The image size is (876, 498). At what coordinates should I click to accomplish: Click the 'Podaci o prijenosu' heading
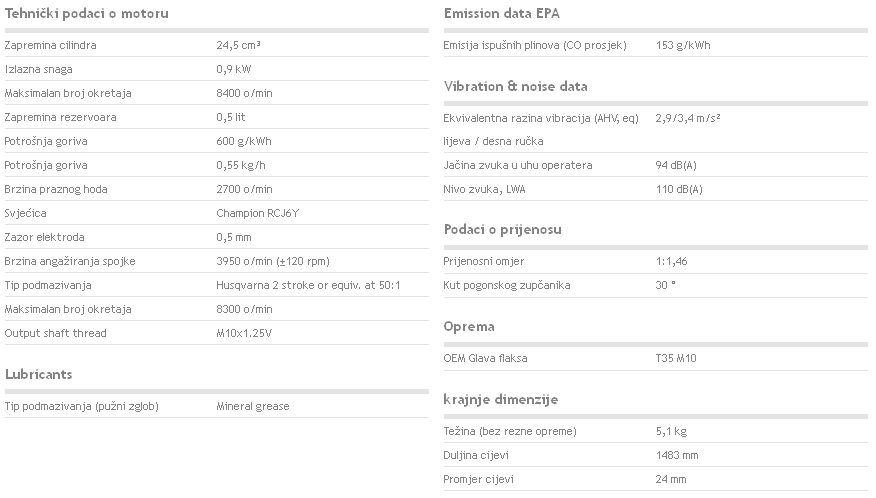point(503,230)
